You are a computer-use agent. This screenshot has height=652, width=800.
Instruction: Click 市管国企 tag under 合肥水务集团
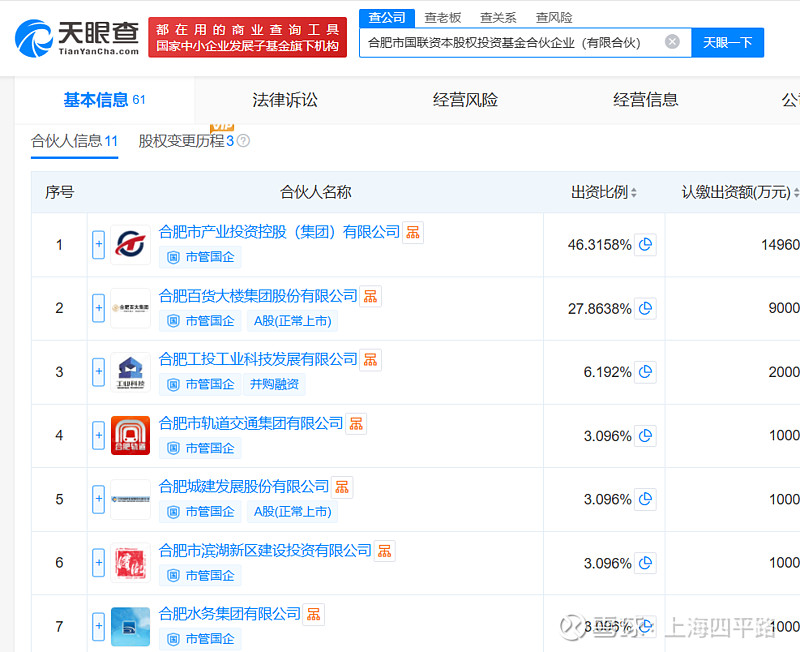click(200, 639)
